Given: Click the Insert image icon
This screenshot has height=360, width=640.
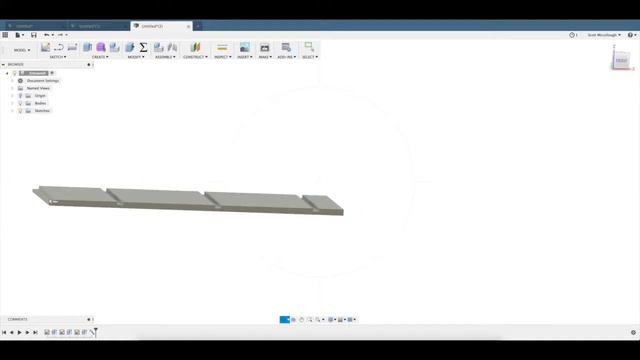Looking at the screenshot, I should [x=244, y=47].
